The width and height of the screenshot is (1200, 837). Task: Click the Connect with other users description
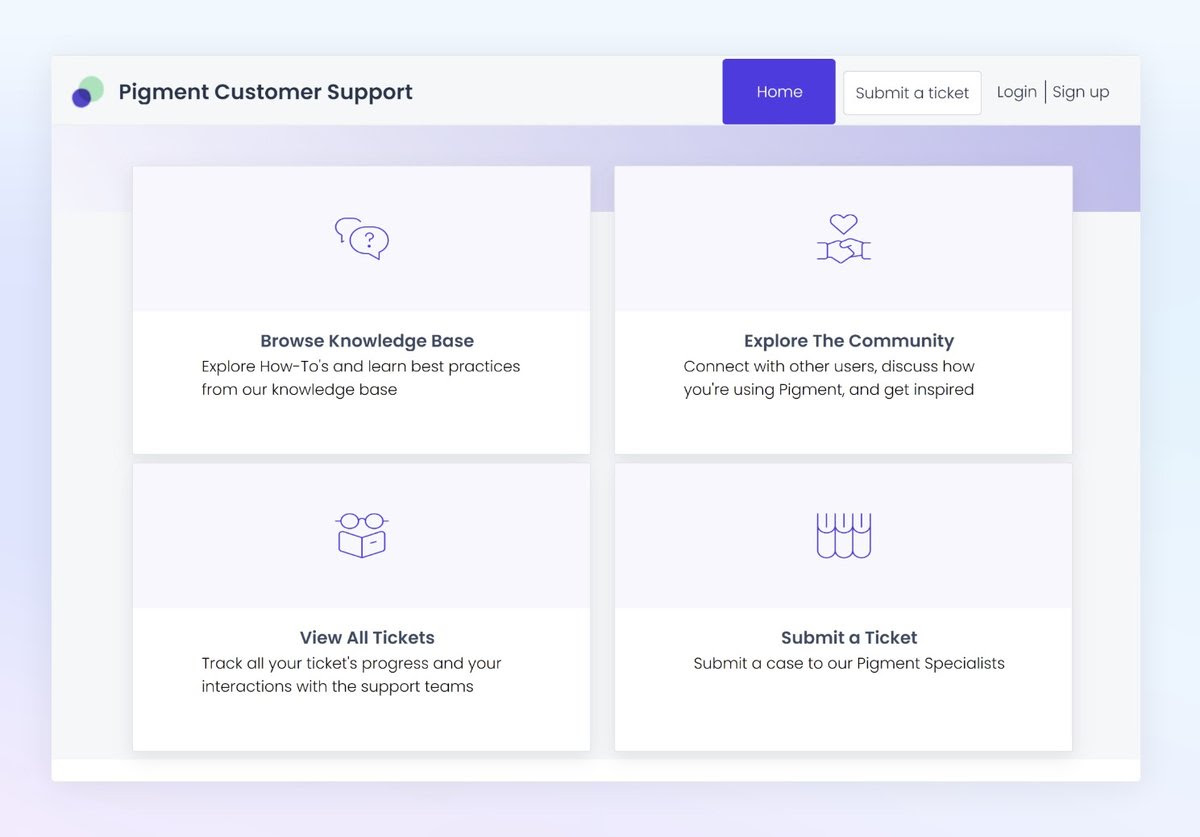coord(829,378)
